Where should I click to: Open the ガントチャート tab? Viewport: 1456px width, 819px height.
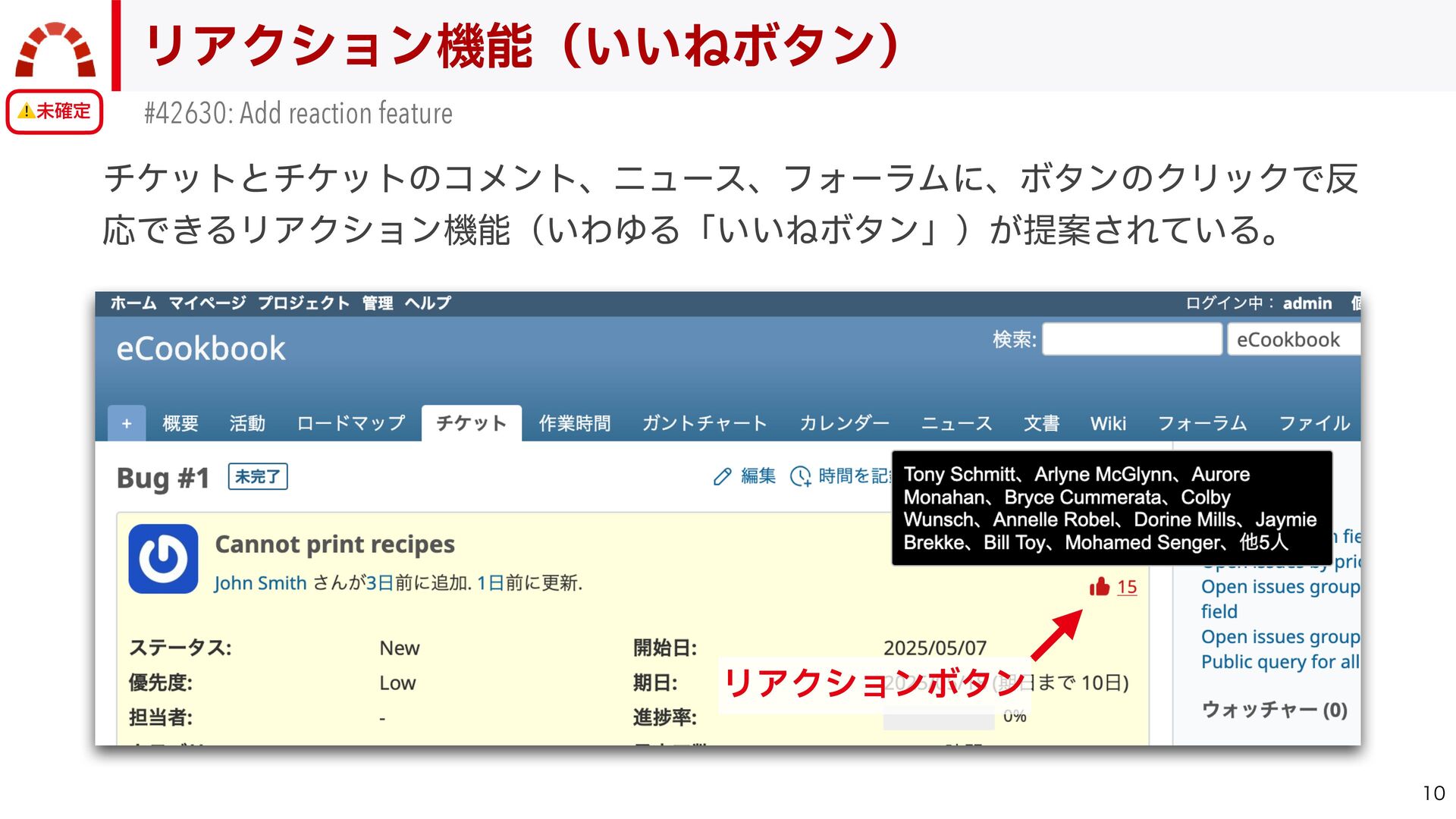[x=704, y=423]
